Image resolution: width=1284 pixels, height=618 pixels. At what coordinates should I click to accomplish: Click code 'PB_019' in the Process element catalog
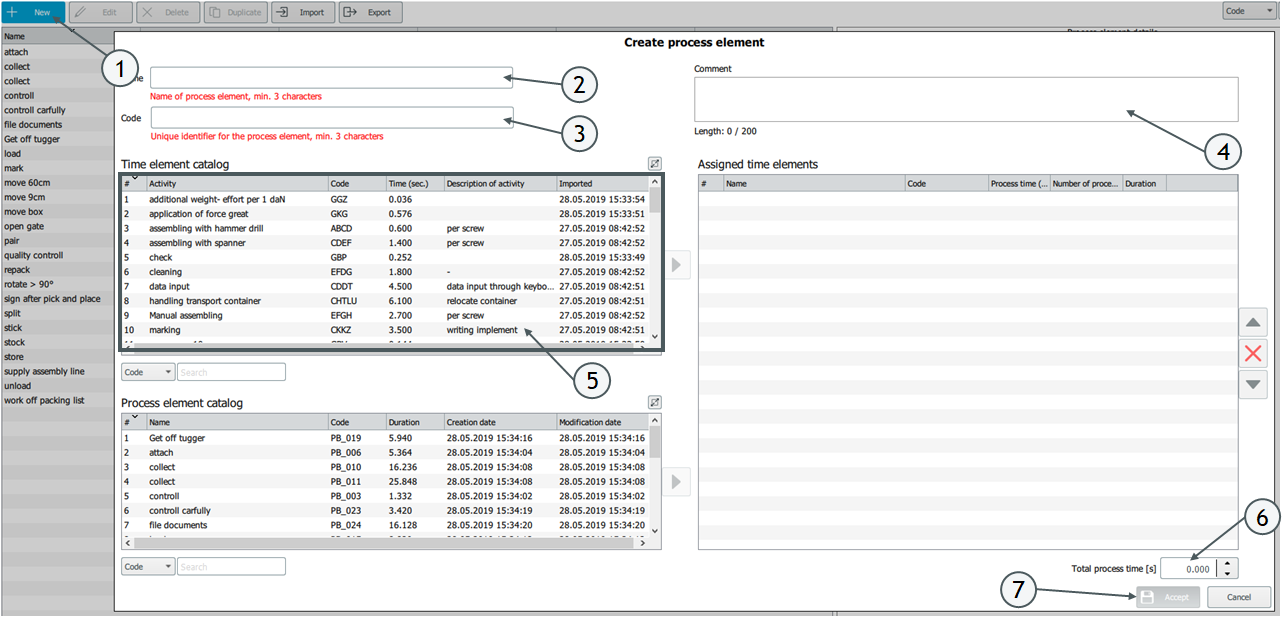(345, 438)
